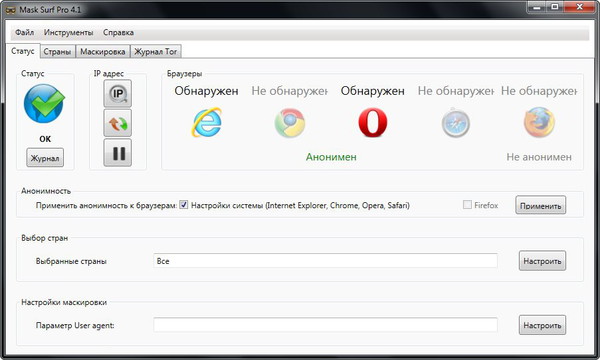Click the Firefox browser icon
Screen dimensions: 600x360
539,122
